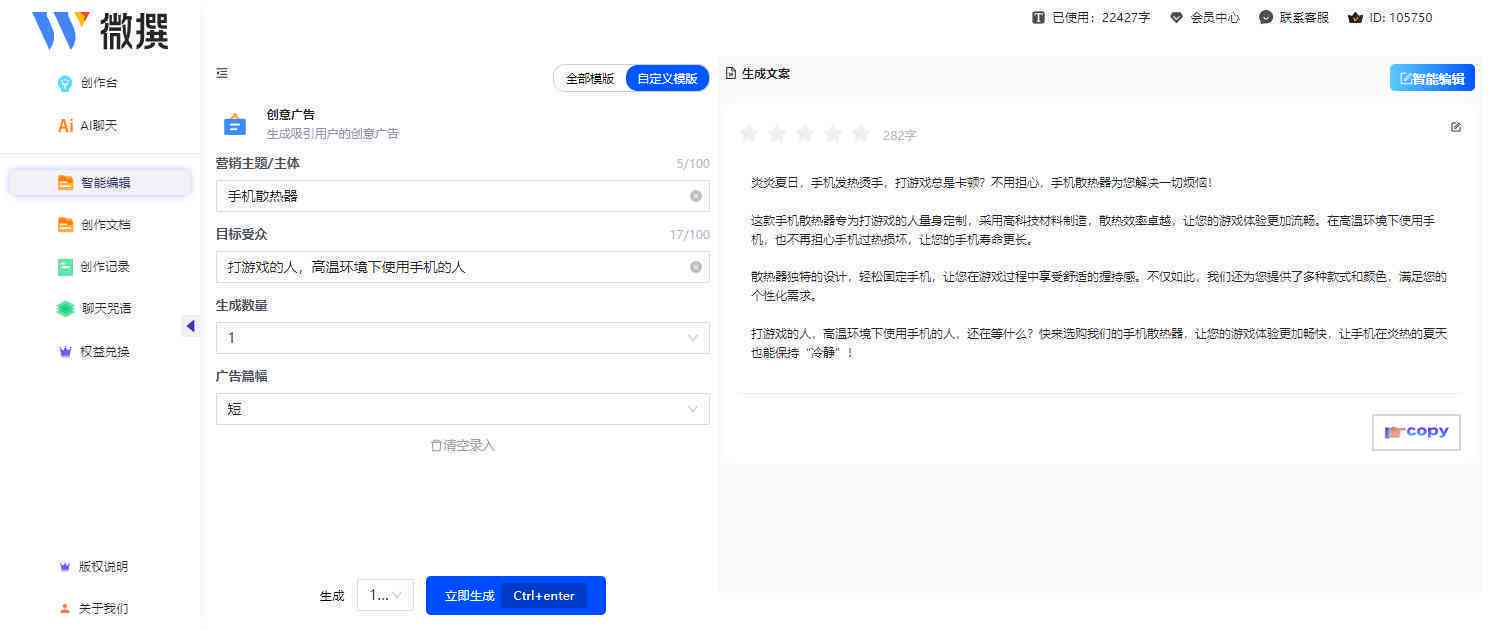Rate with the first star
Image resolution: width=1490 pixels, height=630 pixels.
point(749,133)
